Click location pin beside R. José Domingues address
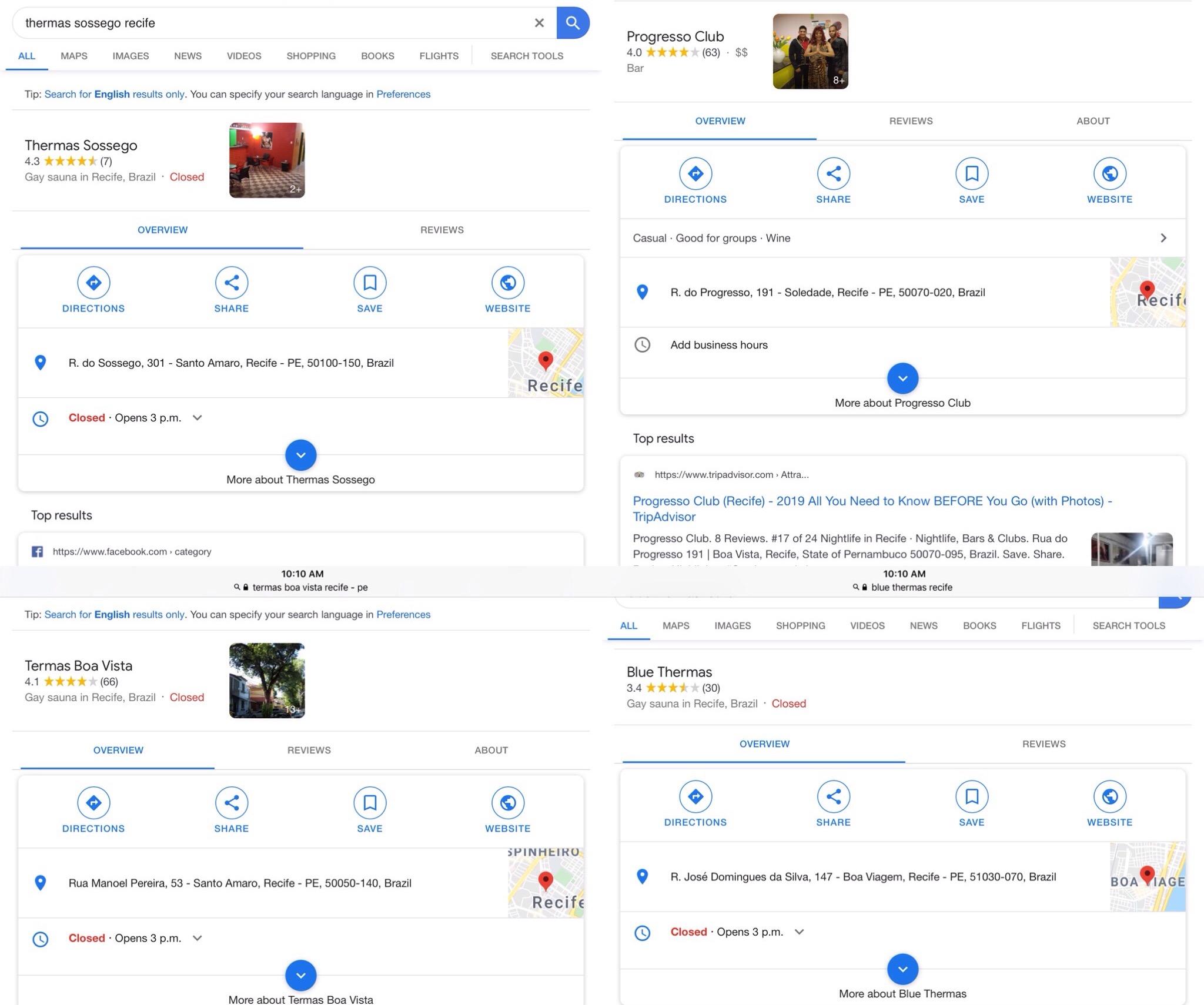 pos(643,877)
